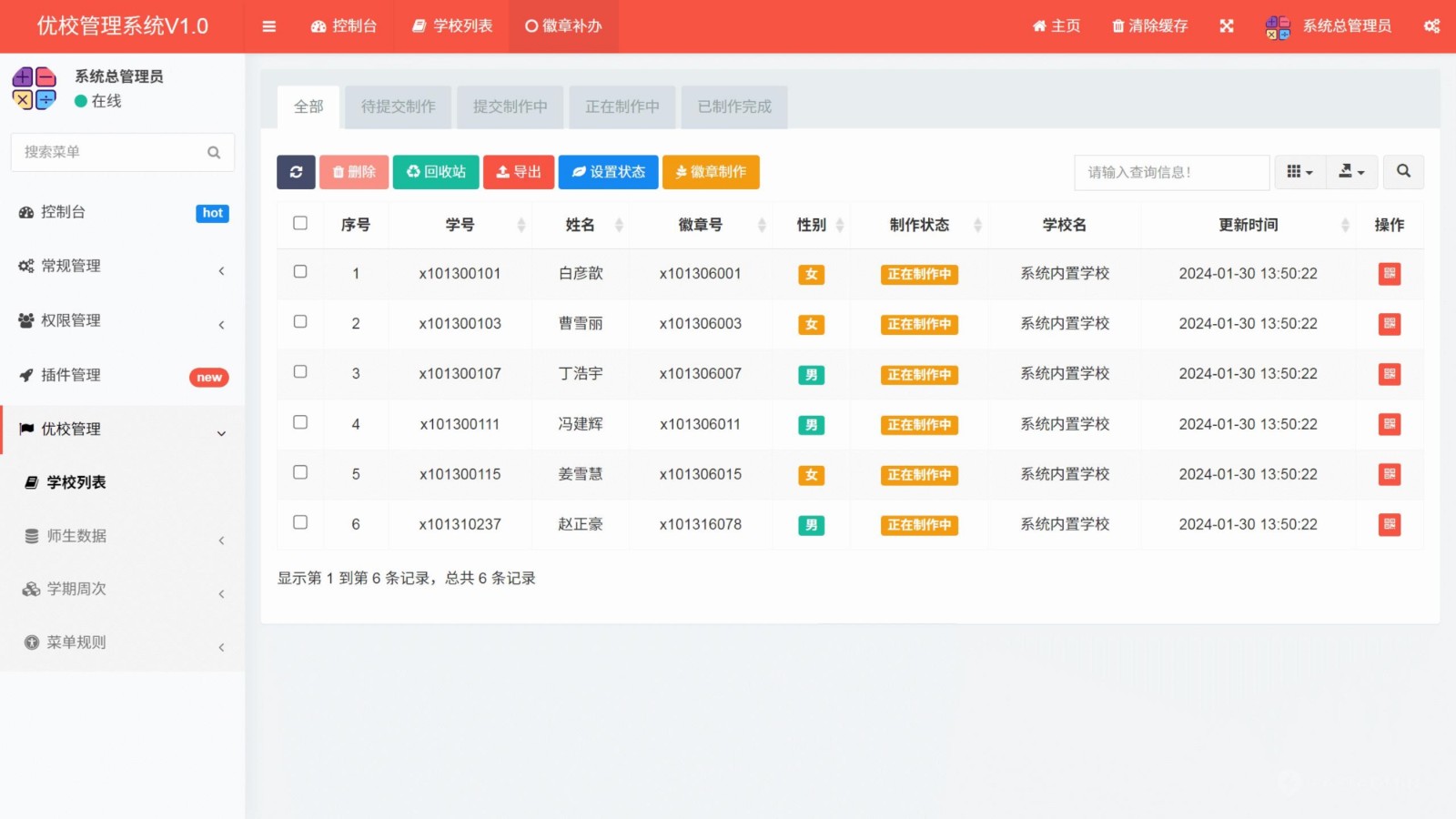
Task: Click the fullscreen expand icon in header
Action: (1227, 26)
